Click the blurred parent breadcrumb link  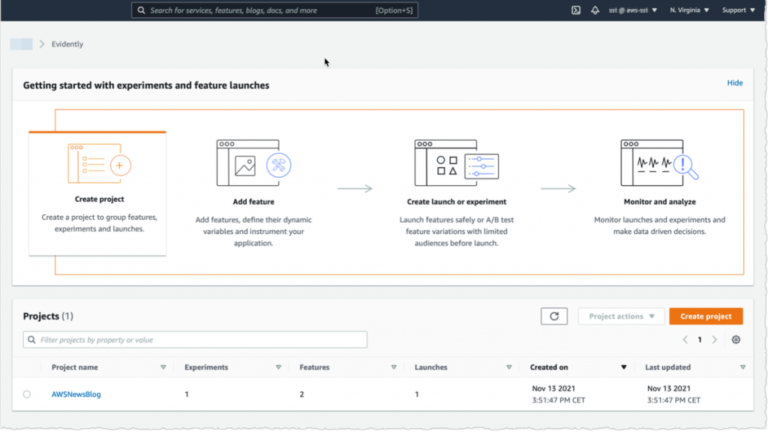pos(22,44)
